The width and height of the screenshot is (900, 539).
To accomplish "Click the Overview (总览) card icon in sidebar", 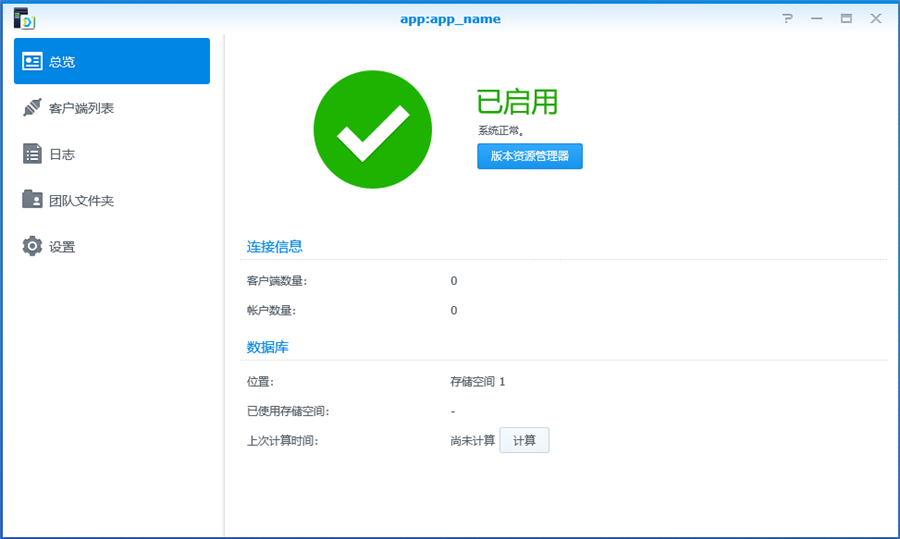I will [x=33, y=61].
